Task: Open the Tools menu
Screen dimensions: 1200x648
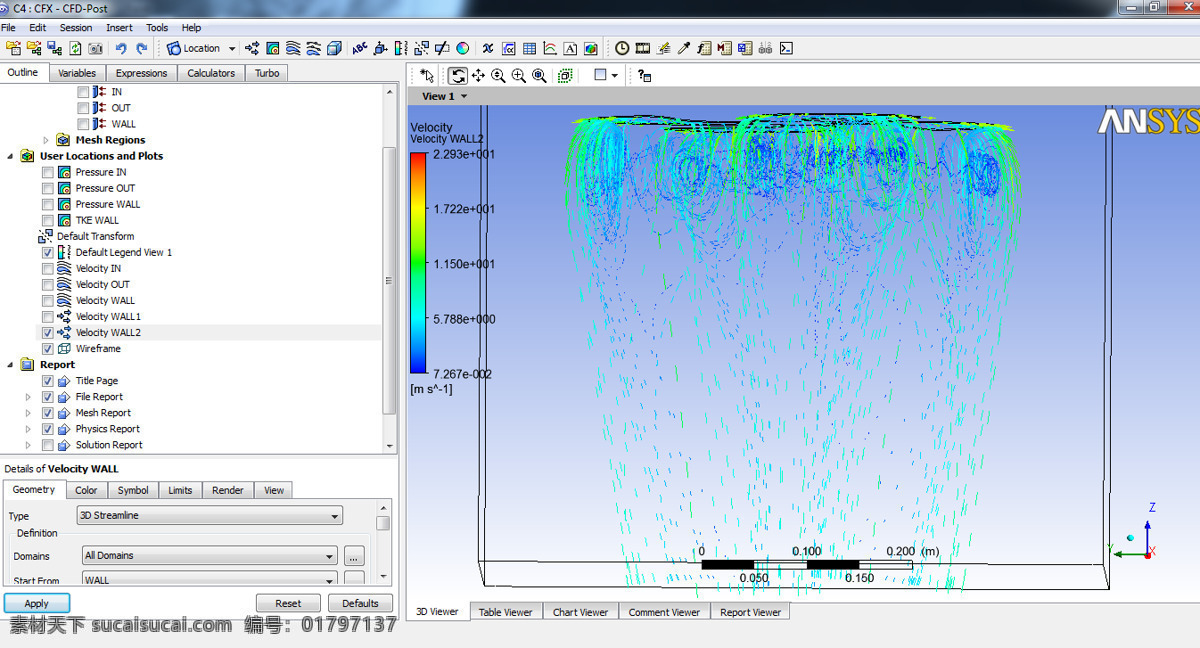Action: click(x=157, y=28)
